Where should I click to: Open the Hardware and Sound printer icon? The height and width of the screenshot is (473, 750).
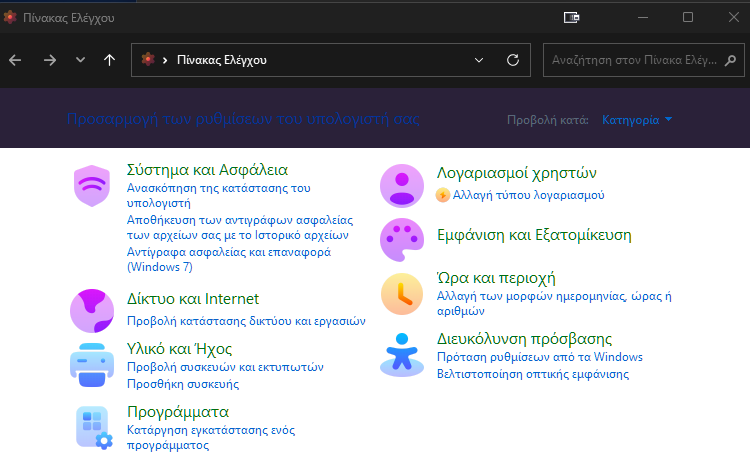pyautogui.click(x=92, y=365)
